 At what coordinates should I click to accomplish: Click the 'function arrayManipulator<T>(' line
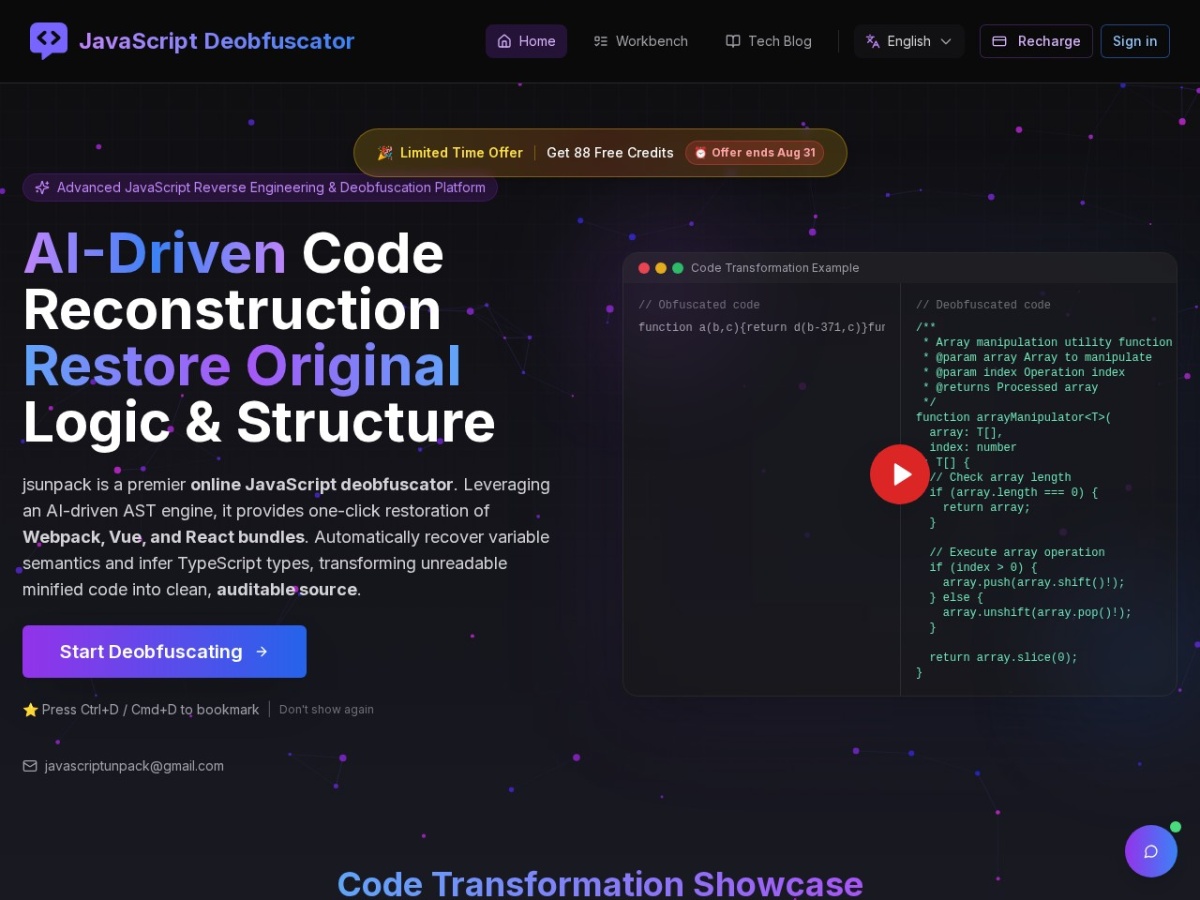point(1014,418)
